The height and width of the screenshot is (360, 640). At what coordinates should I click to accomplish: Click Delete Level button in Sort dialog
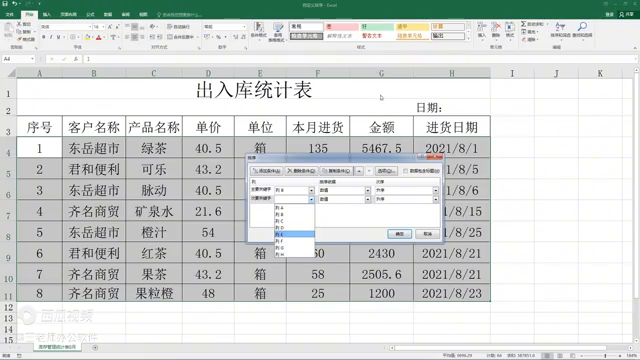click(x=301, y=171)
